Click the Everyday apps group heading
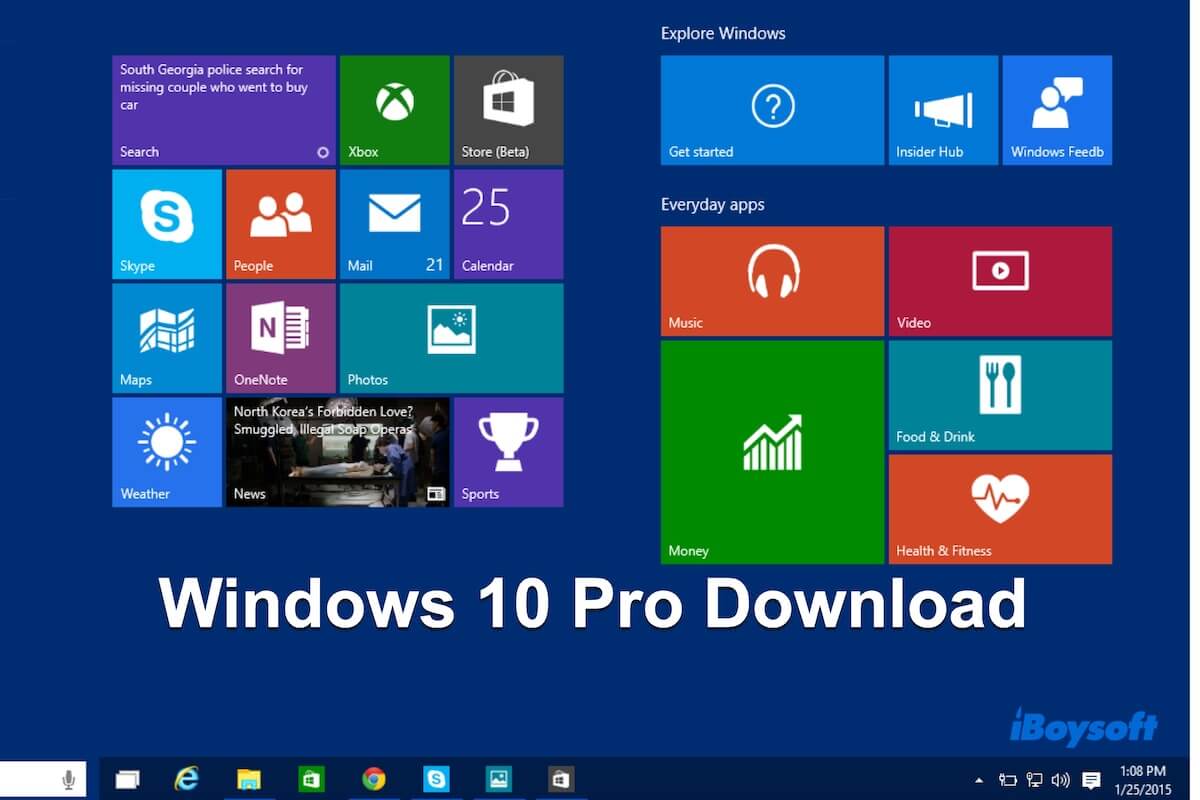Image resolution: width=1200 pixels, height=800 pixels. 712,205
